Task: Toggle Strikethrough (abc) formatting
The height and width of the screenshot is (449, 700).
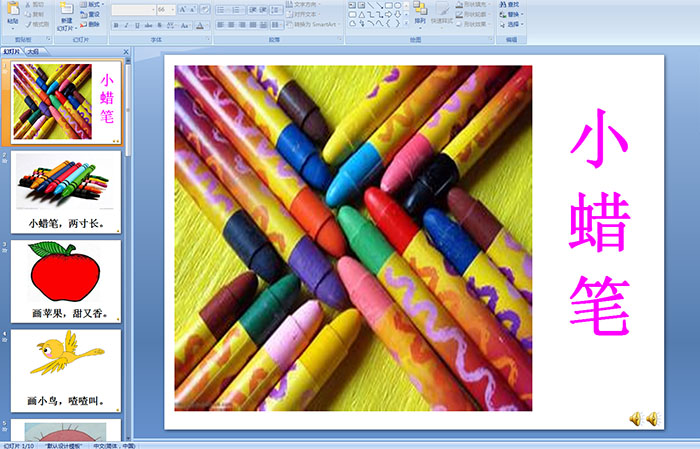Action: [148, 25]
